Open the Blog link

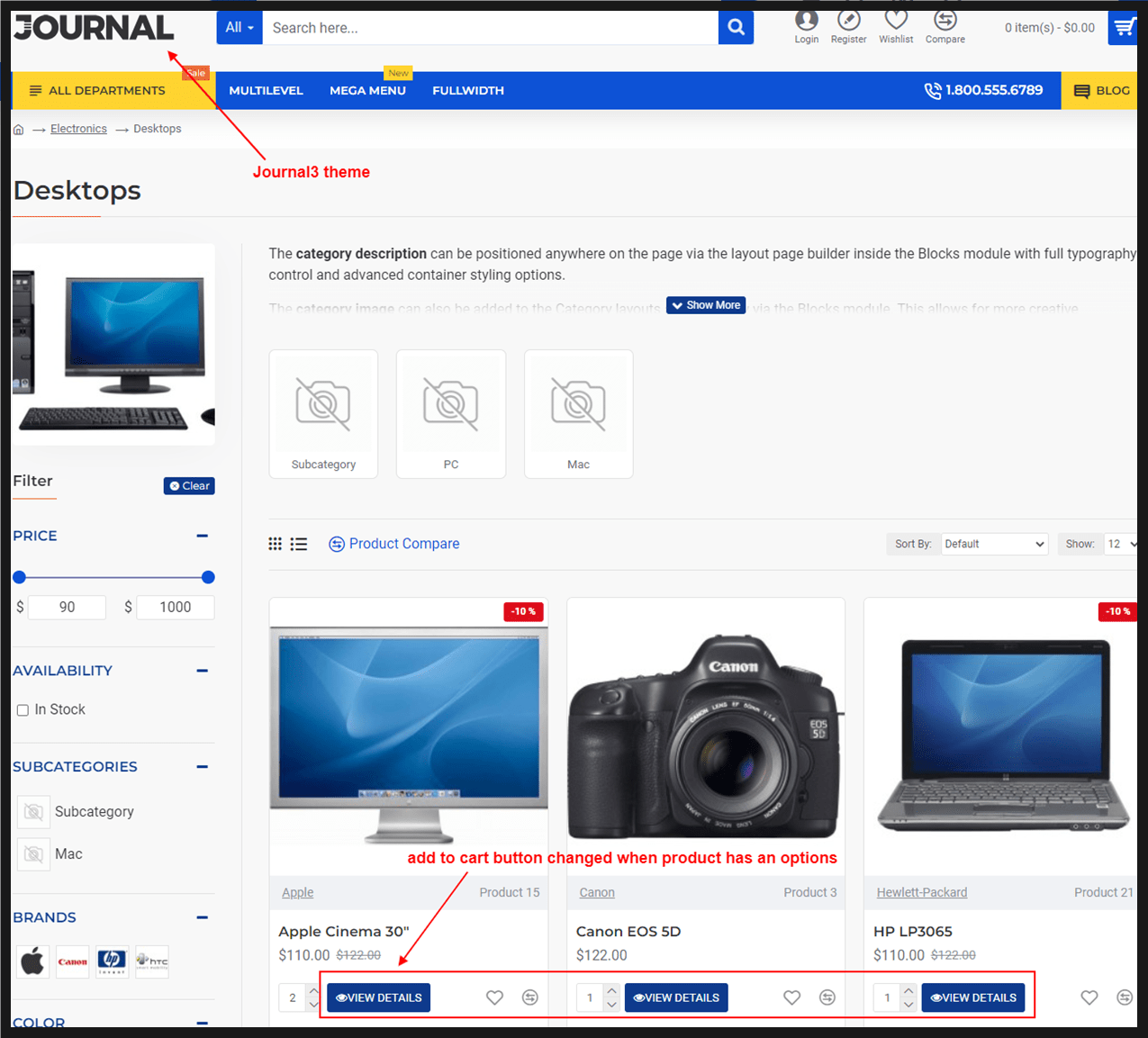[x=1101, y=91]
